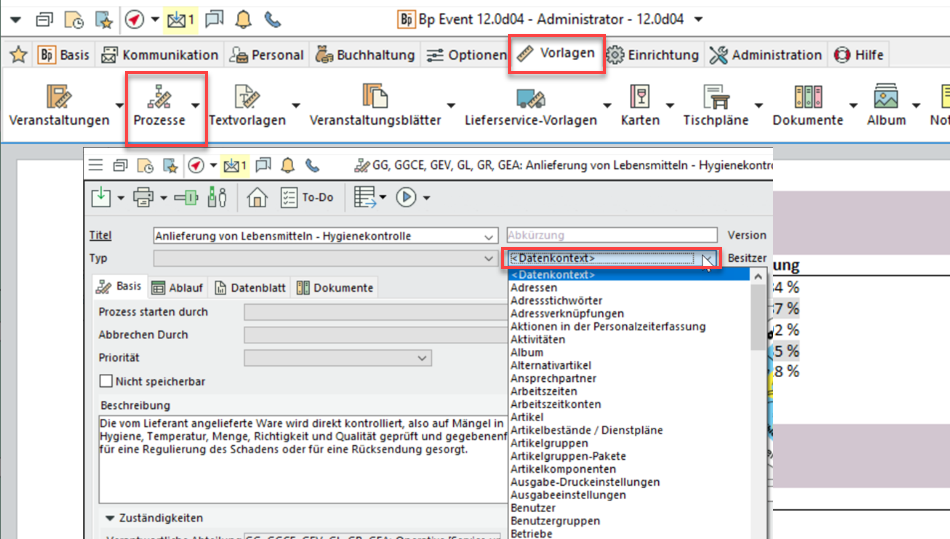
Task: Switch to the Ablauf tab
Action: click(x=177, y=288)
